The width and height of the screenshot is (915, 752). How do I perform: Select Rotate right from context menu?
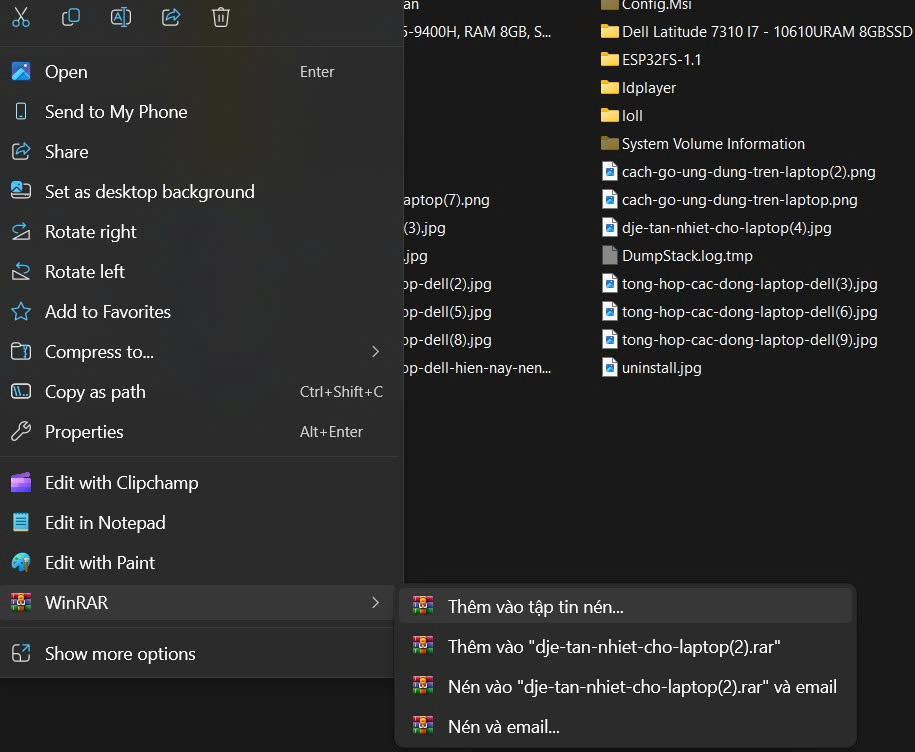91,232
